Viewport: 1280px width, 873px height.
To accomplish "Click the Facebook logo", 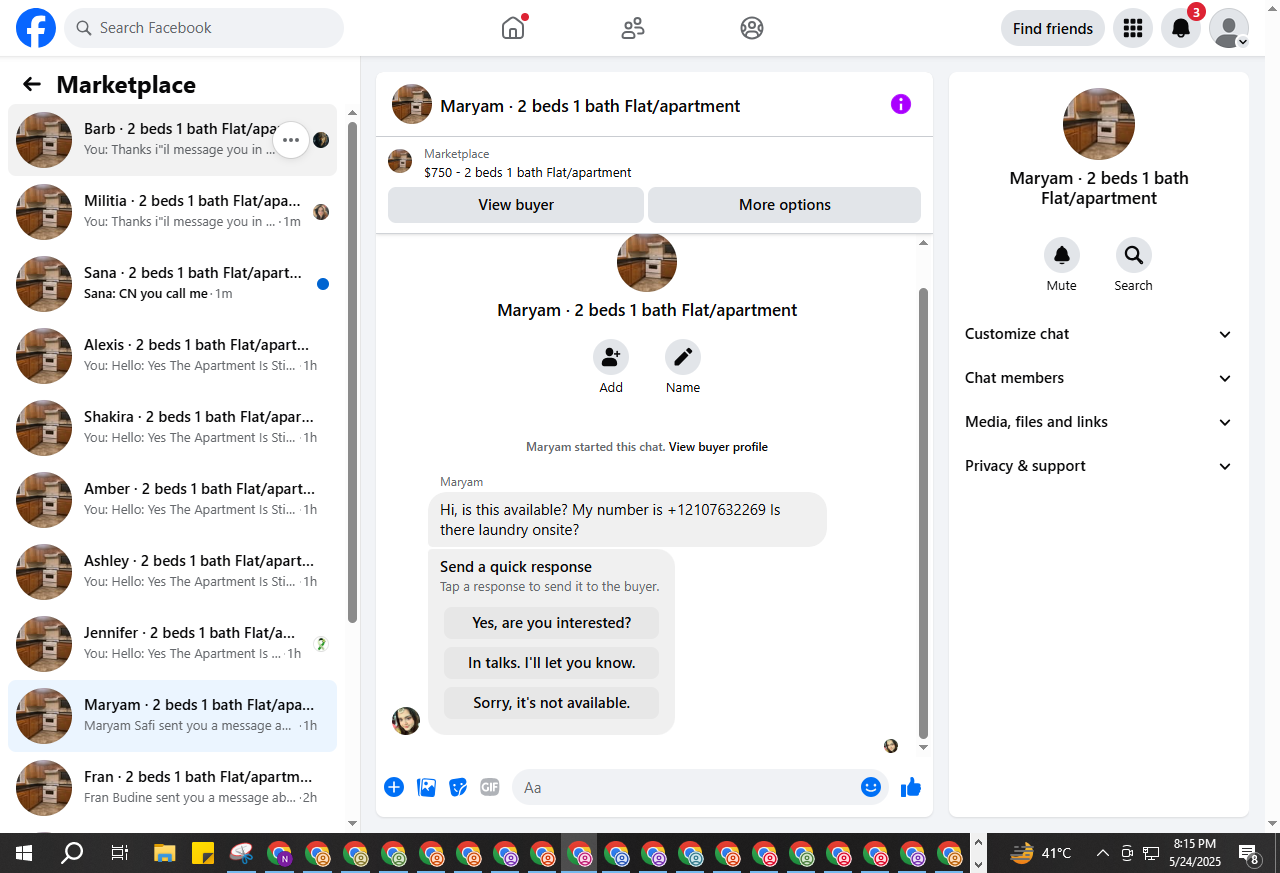I will (x=36, y=28).
